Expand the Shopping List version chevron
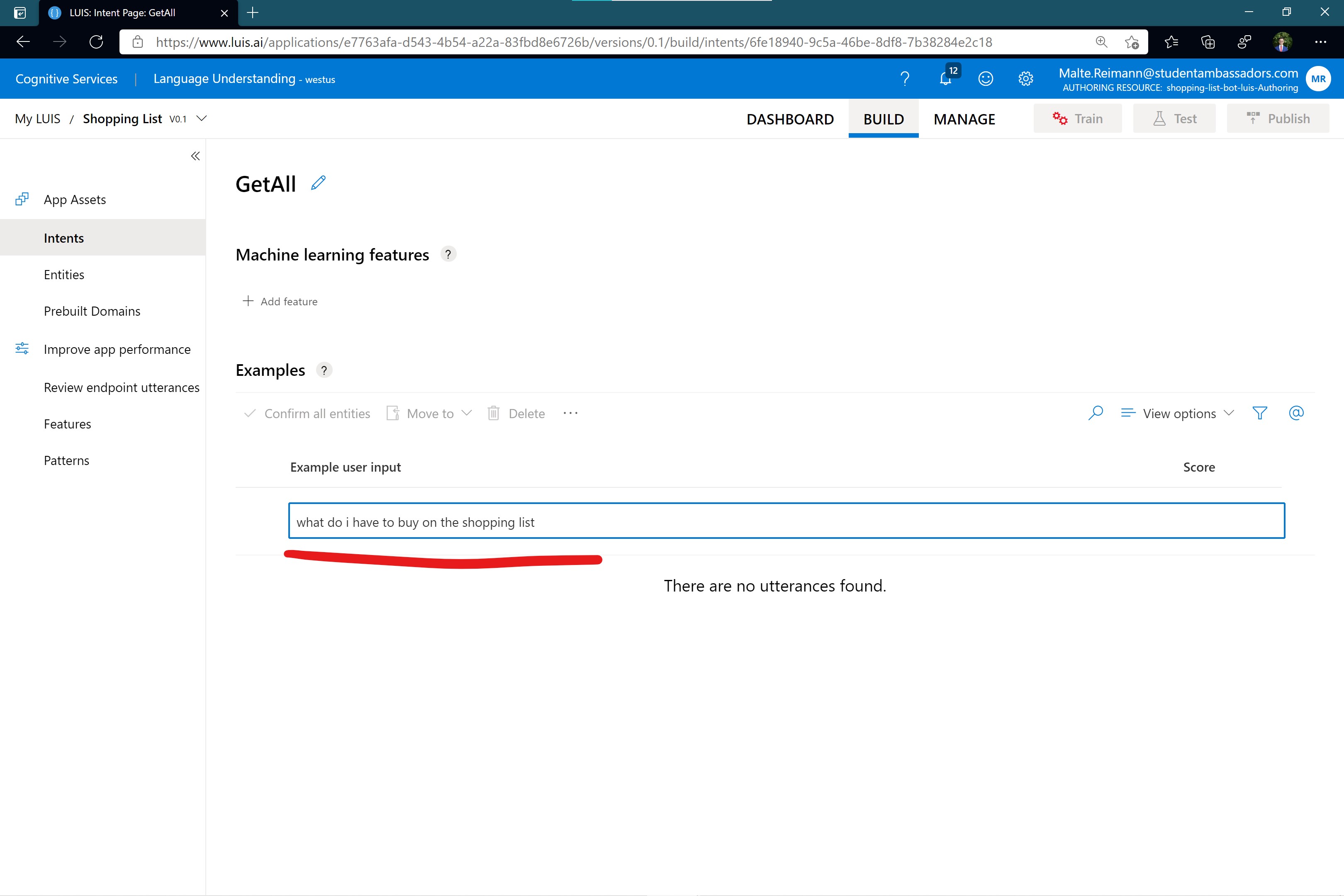 (x=201, y=118)
